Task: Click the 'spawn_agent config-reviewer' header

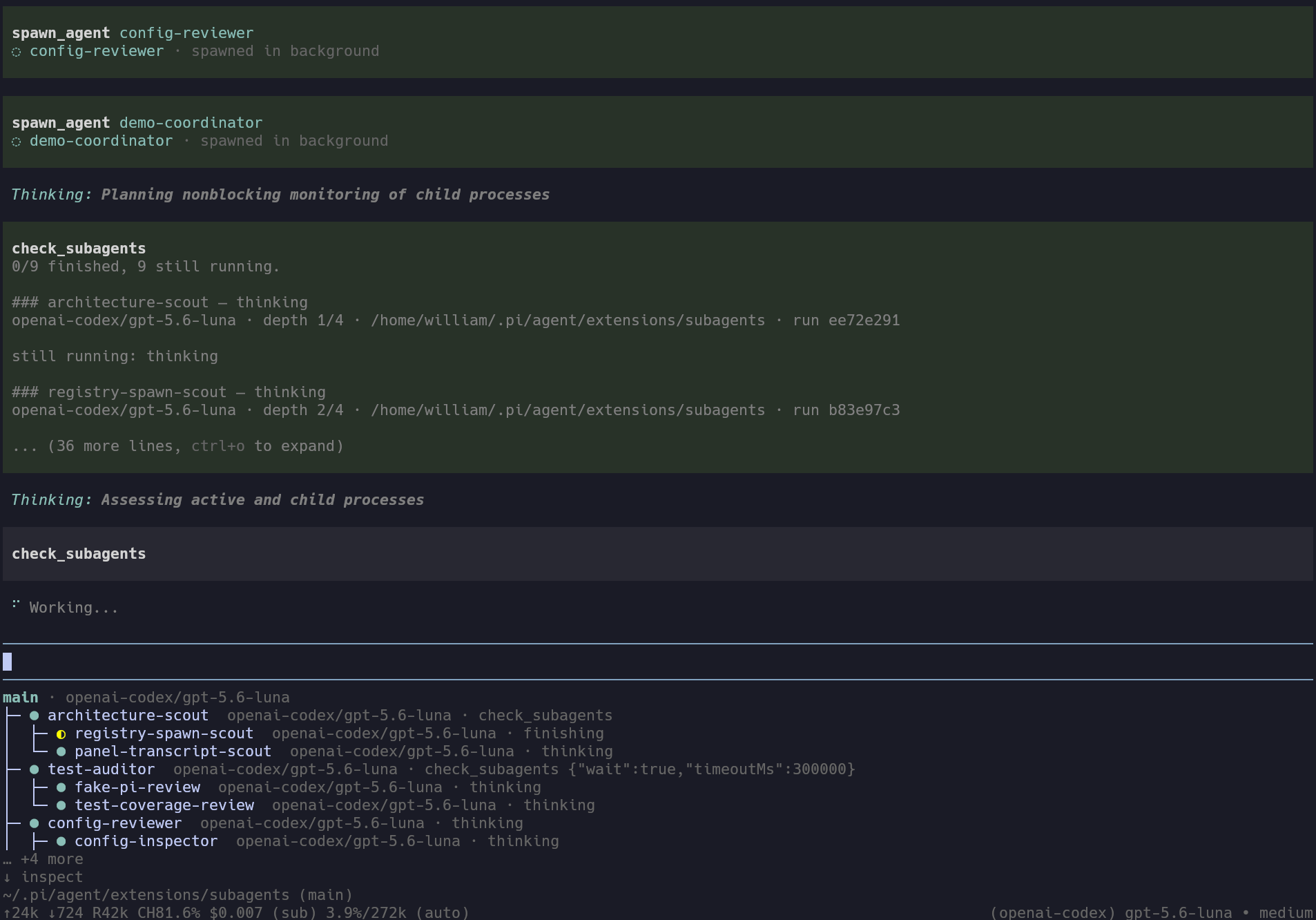Action: (133, 33)
